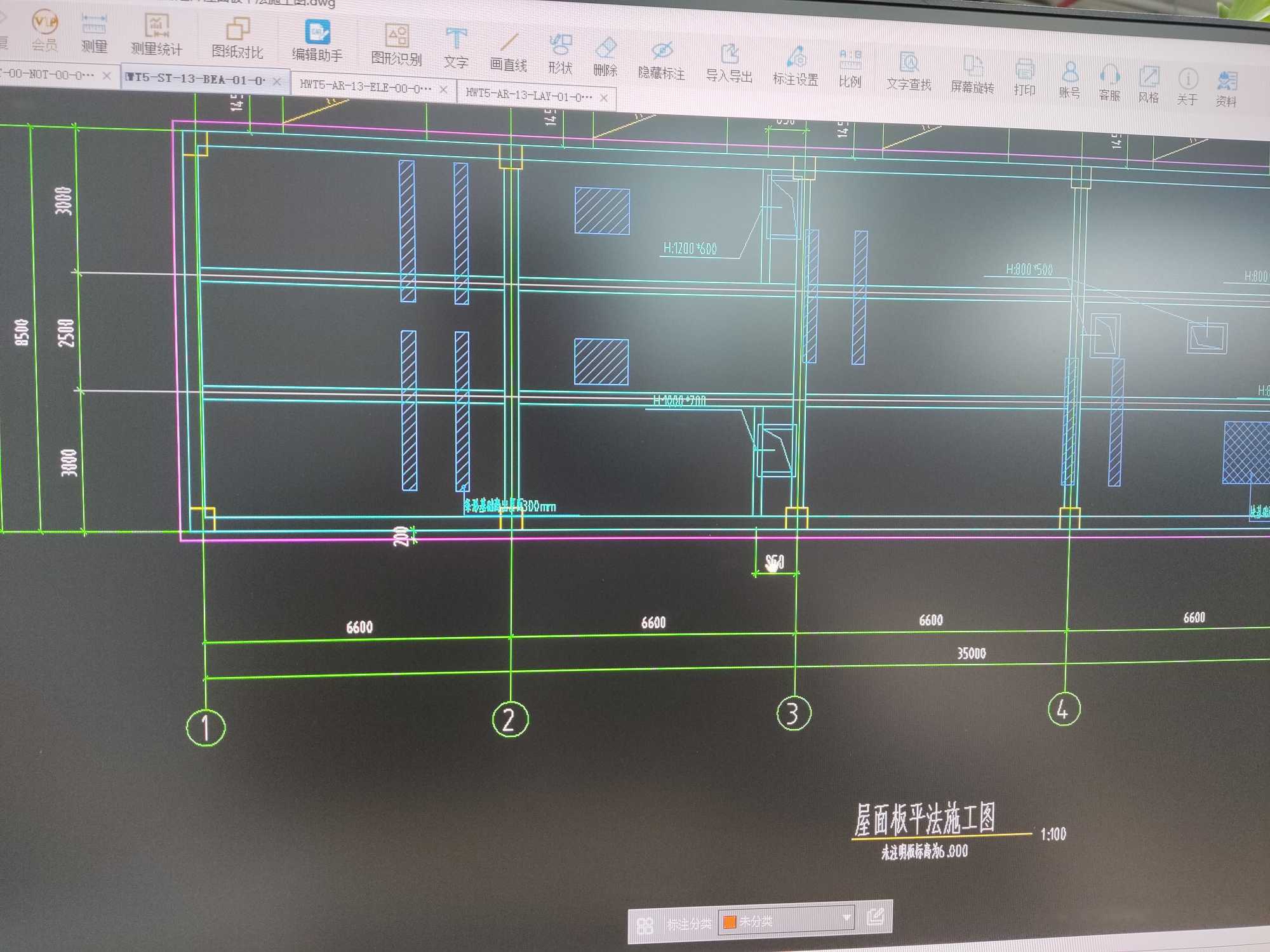Select the 画直线 draw line tool
The image size is (1270, 952).
point(509,52)
